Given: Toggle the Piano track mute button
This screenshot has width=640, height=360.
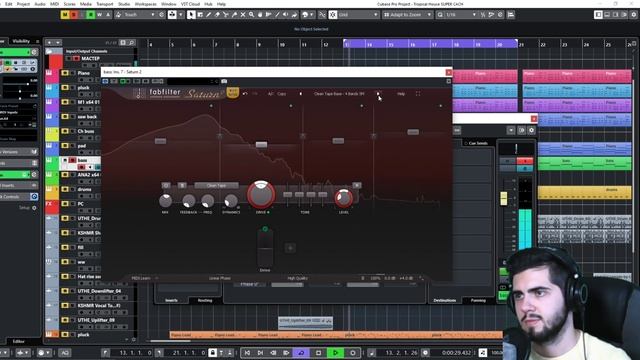Looking at the screenshot, I should pos(65,73).
